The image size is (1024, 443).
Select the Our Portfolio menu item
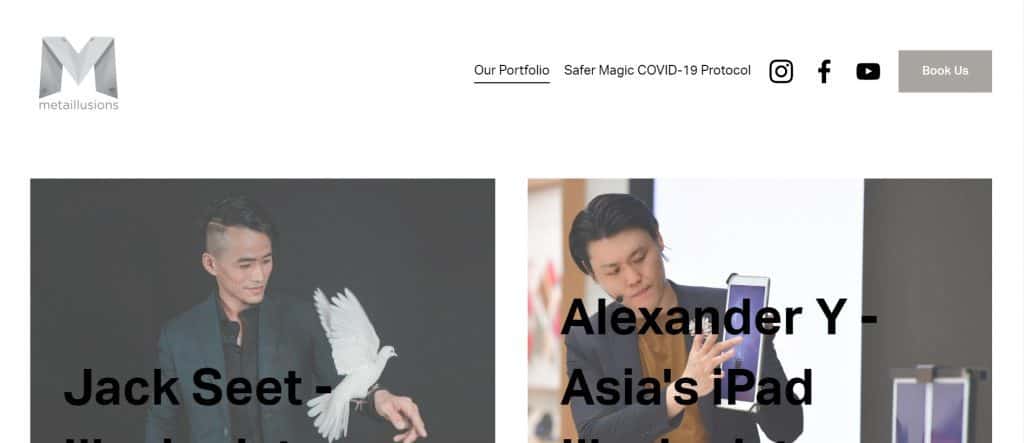[511, 70]
